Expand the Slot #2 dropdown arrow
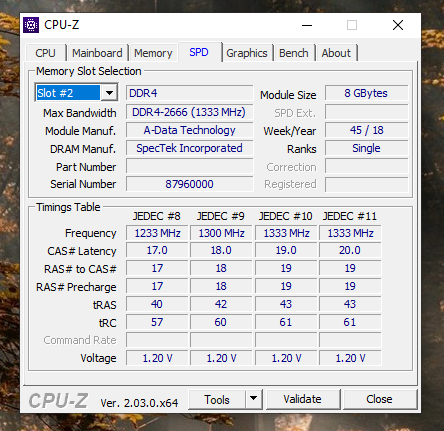This screenshot has width=444, height=431. click(109, 93)
